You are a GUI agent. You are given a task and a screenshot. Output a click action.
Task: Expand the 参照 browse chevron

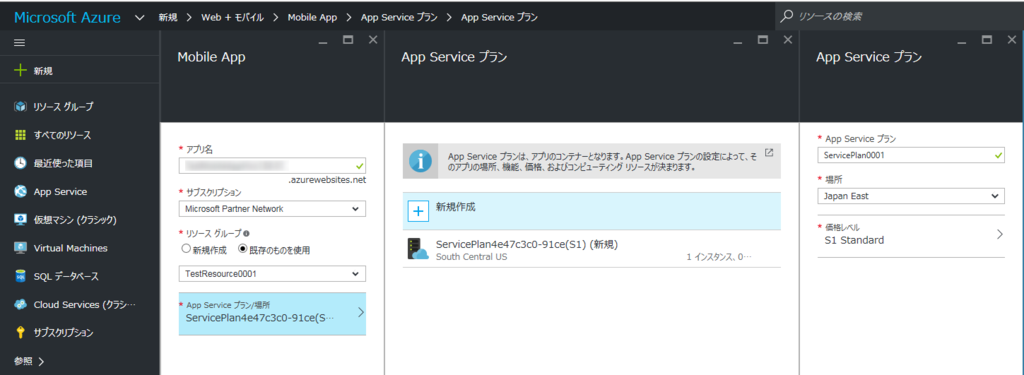42,361
